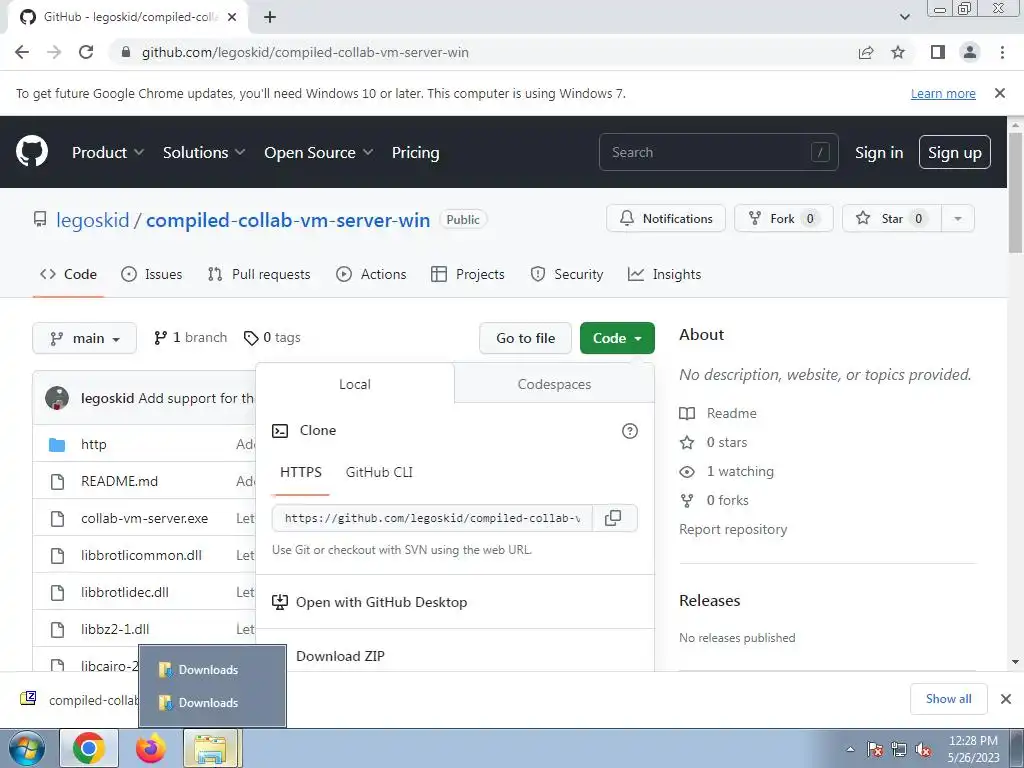Show hidden tray icons arrow
The image size is (1024, 768).
[x=850, y=750]
